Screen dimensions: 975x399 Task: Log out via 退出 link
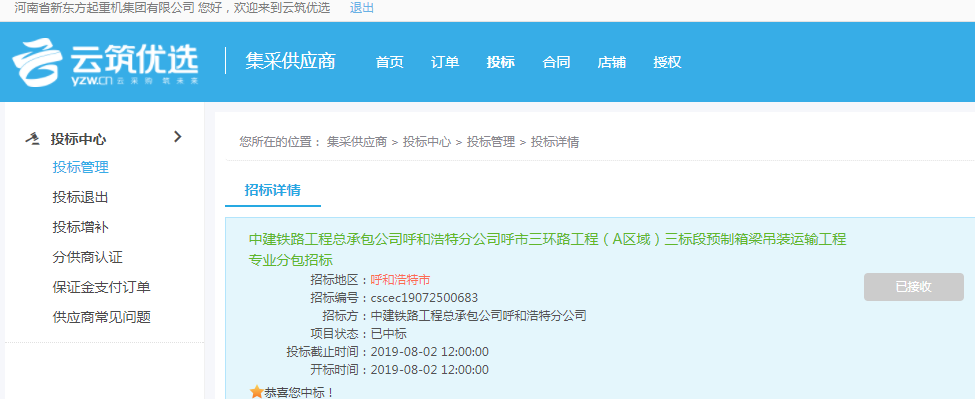click(x=362, y=8)
